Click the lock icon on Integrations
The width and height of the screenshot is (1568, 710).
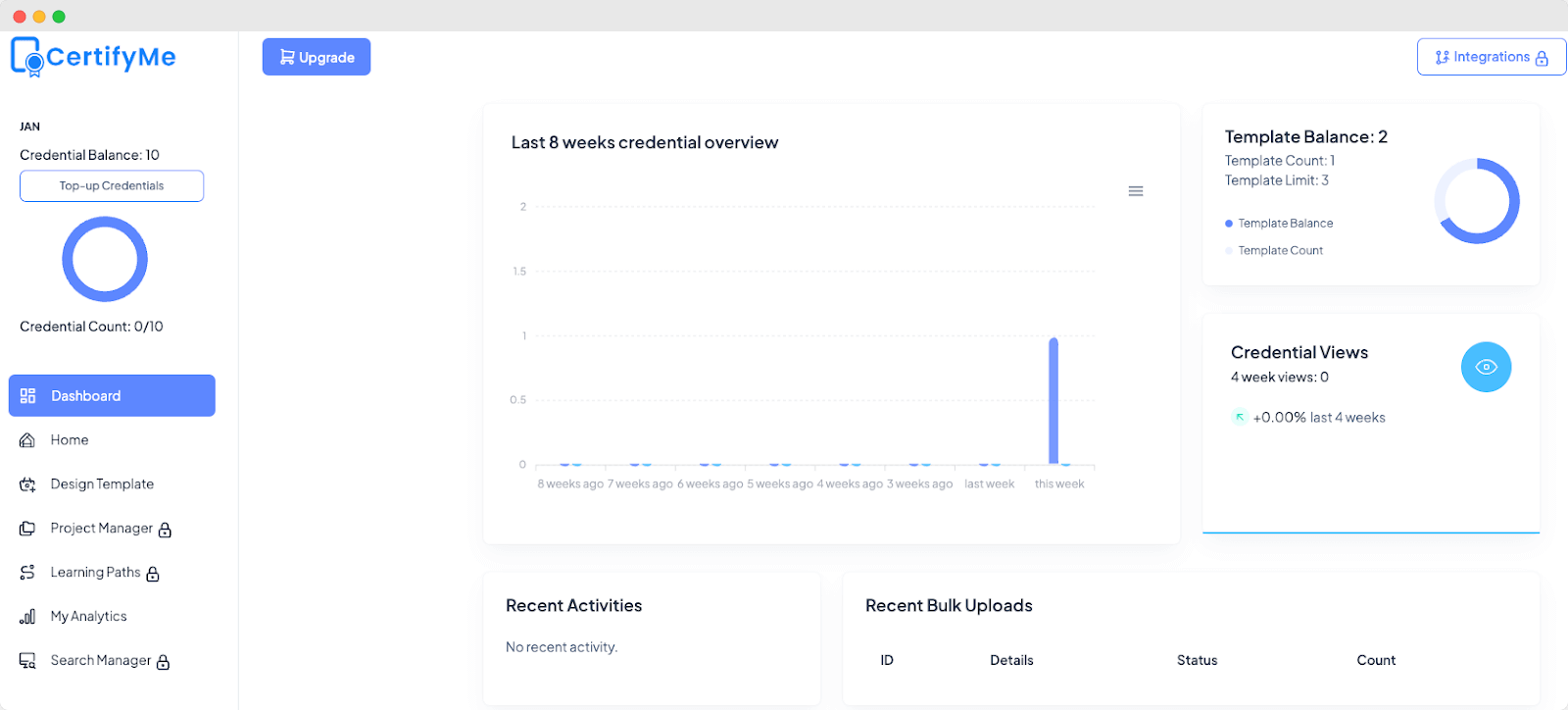(x=1542, y=58)
